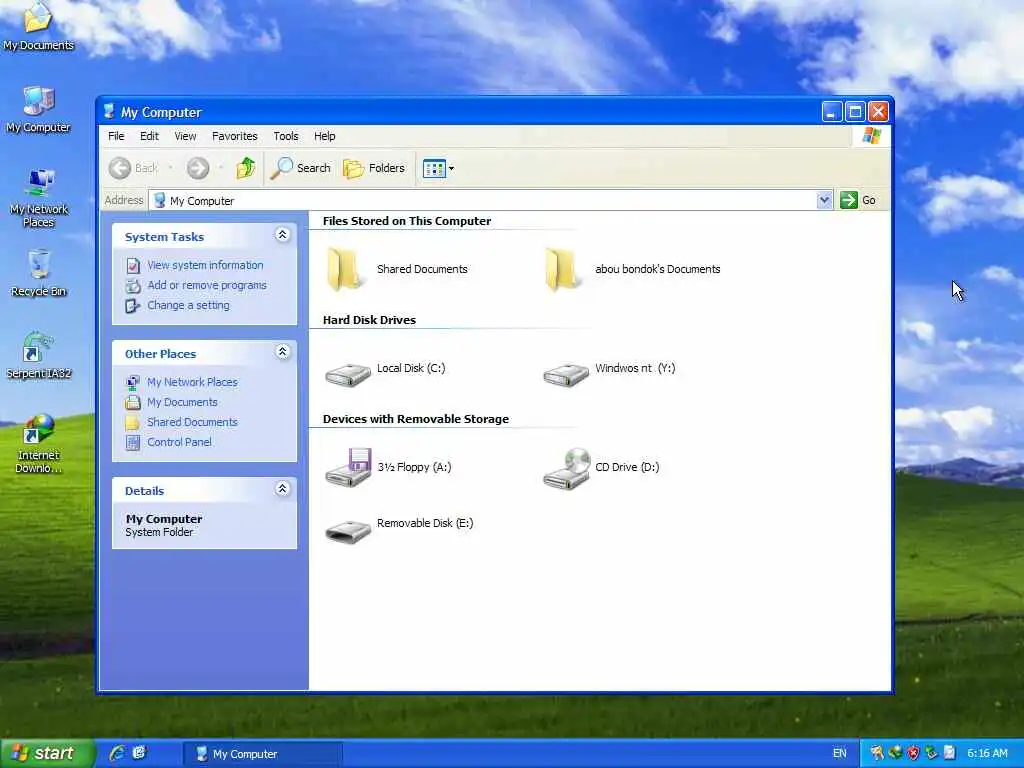Select Recycle Bin desktop icon
The height and width of the screenshot is (768, 1024).
[39, 273]
